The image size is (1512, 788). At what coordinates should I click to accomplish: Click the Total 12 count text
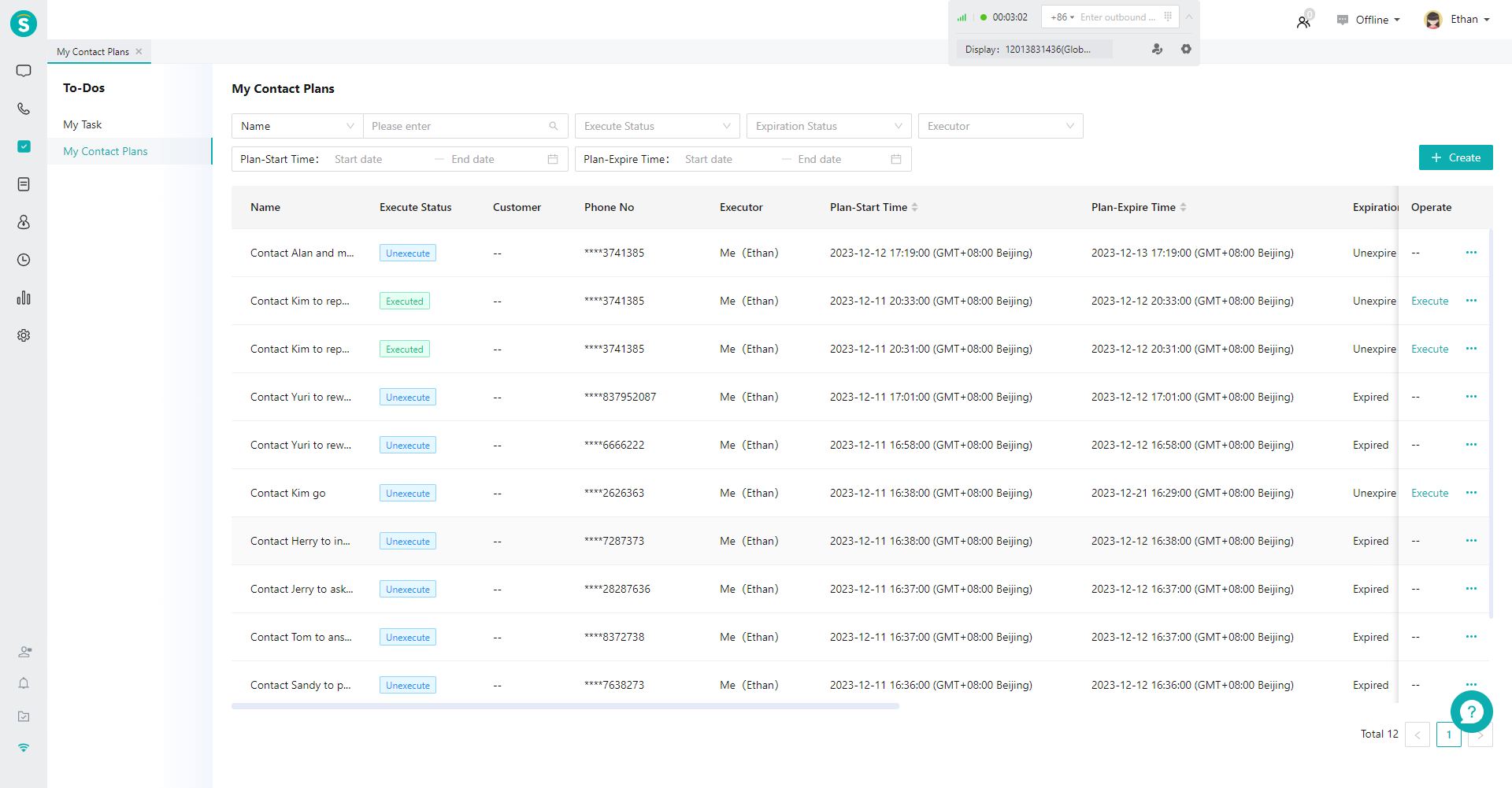coord(1380,734)
